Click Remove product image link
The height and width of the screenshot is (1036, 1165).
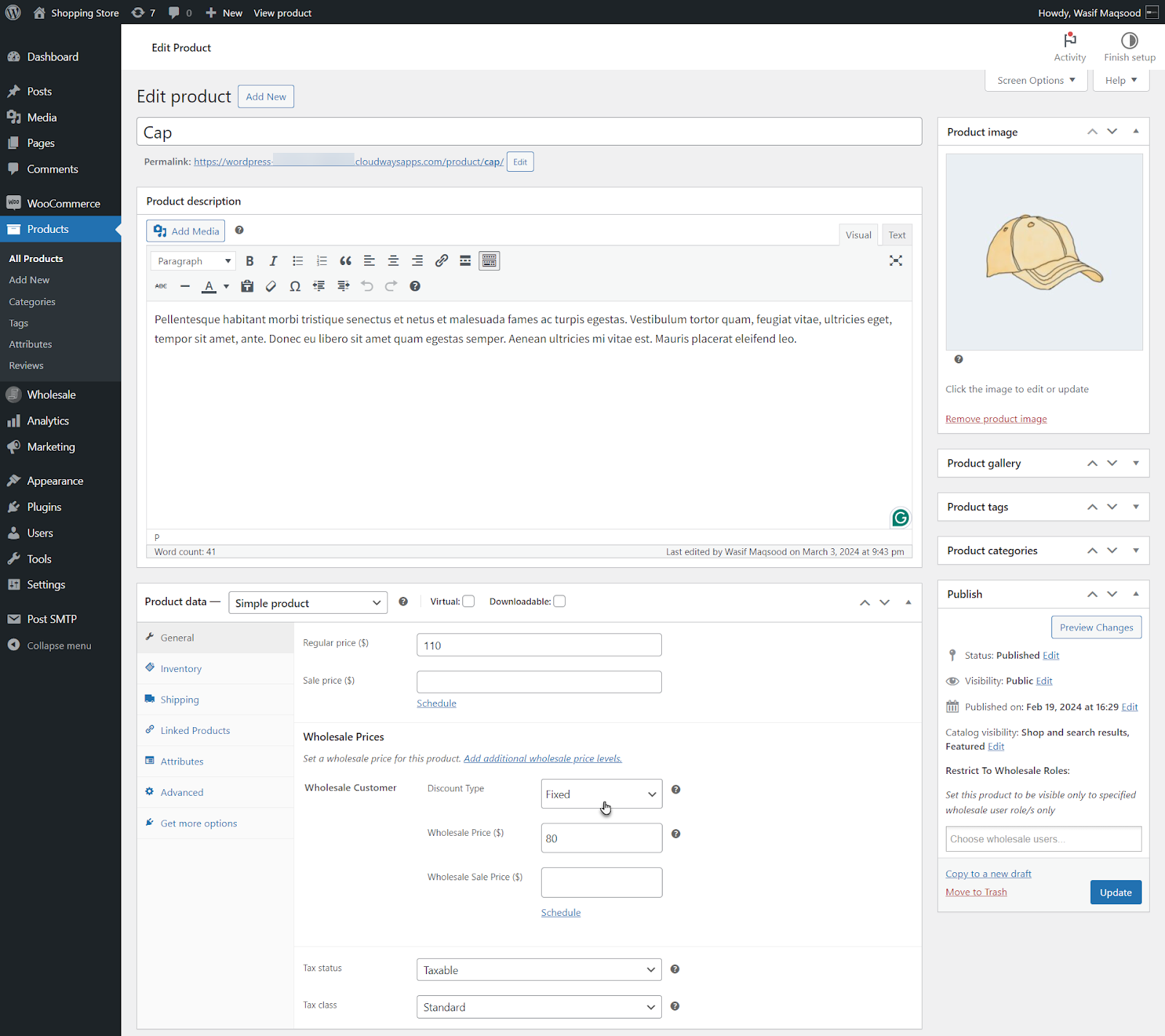[x=996, y=419]
